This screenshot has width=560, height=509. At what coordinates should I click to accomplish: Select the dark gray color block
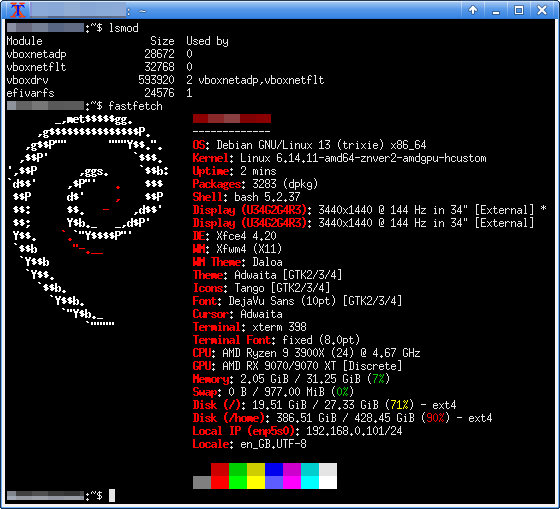tap(202, 482)
